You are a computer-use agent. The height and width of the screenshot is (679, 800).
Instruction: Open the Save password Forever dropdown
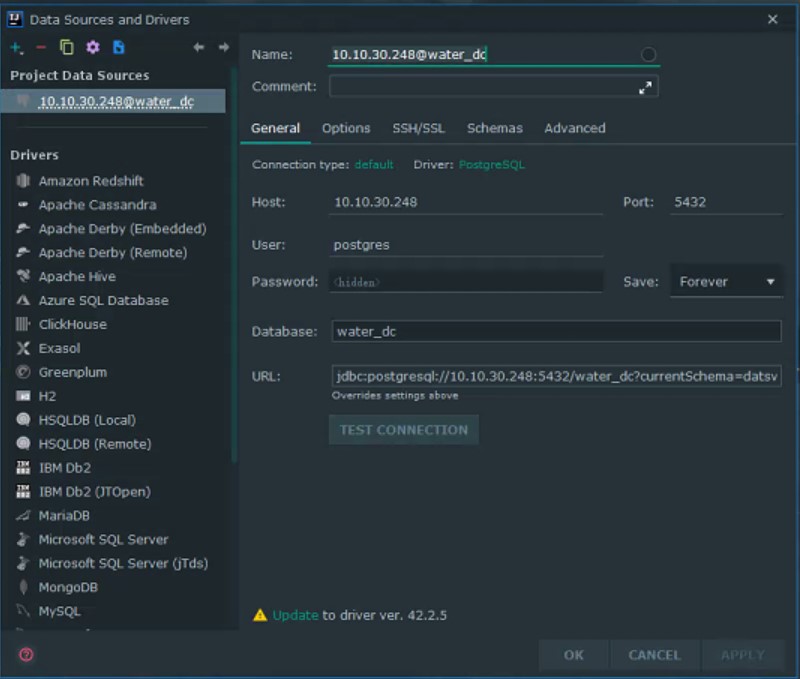tap(726, 282)
